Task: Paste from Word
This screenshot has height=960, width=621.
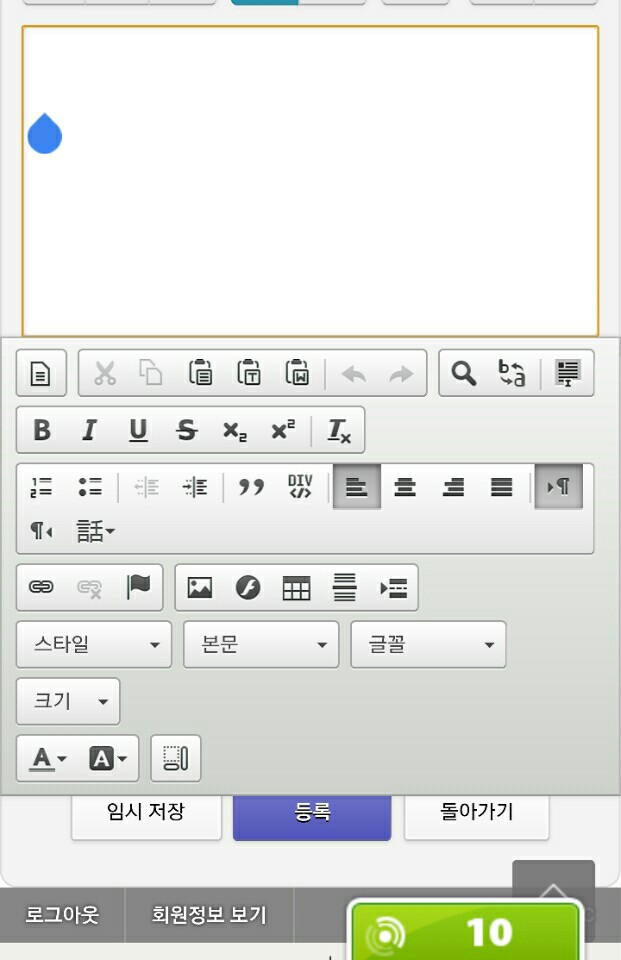Action: [x=297, y=373]
